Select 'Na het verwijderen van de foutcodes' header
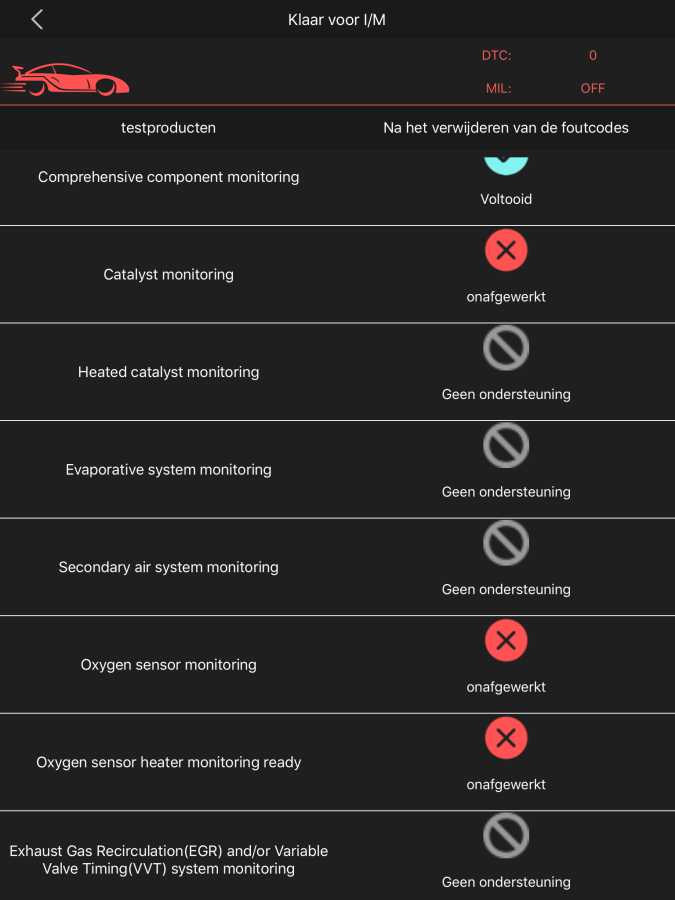The height and width of the screenshot is (900, 675). pos(506,128)
